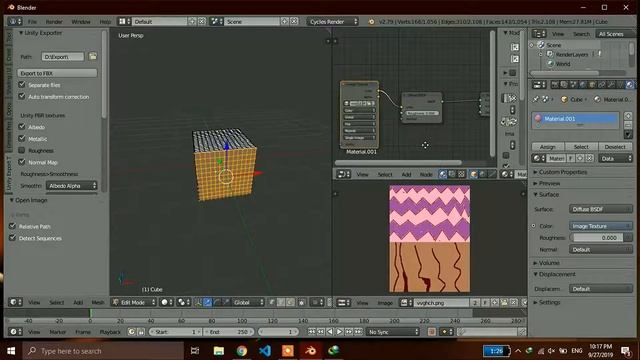Open the Material properties tab icon
The height and width of the screenshot is (360, 640).
click(629, 85)
